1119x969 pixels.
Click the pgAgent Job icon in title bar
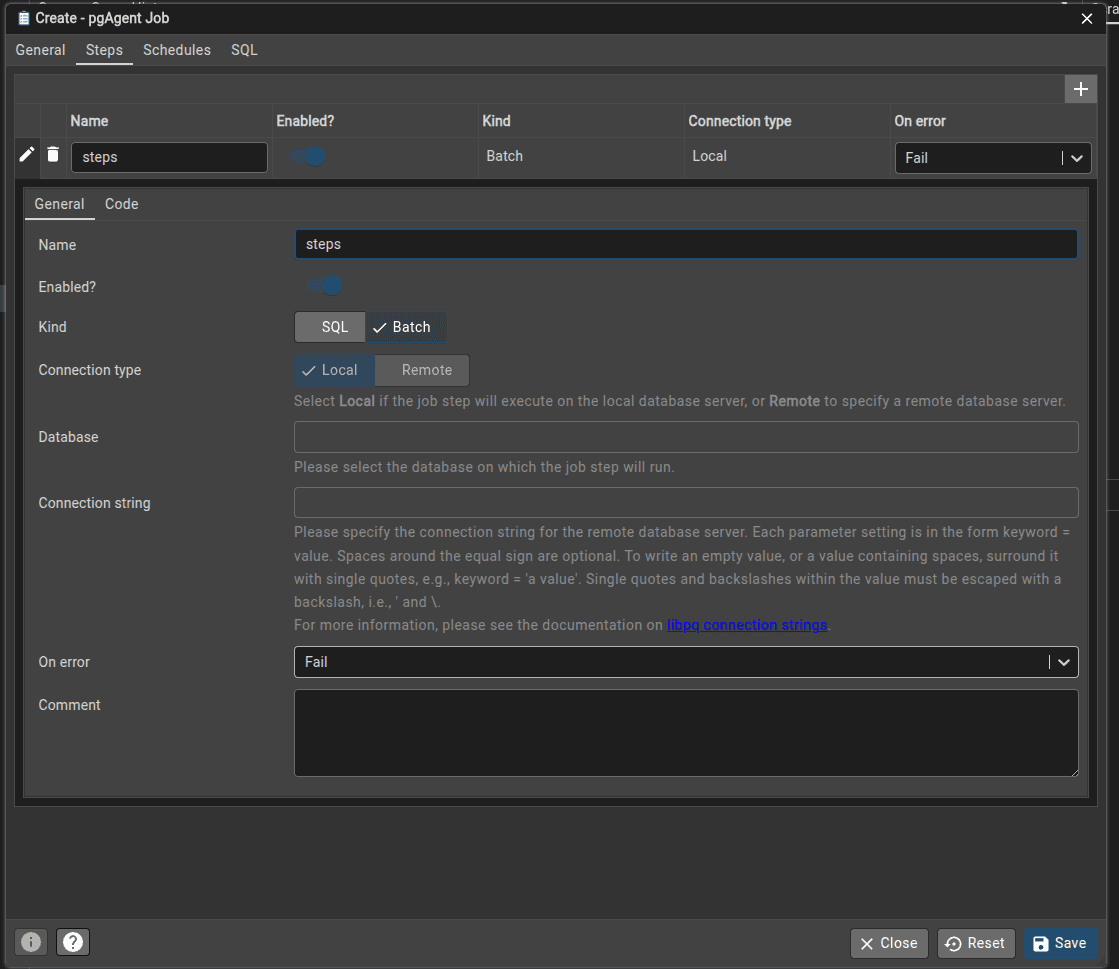[x=22, y=18]
